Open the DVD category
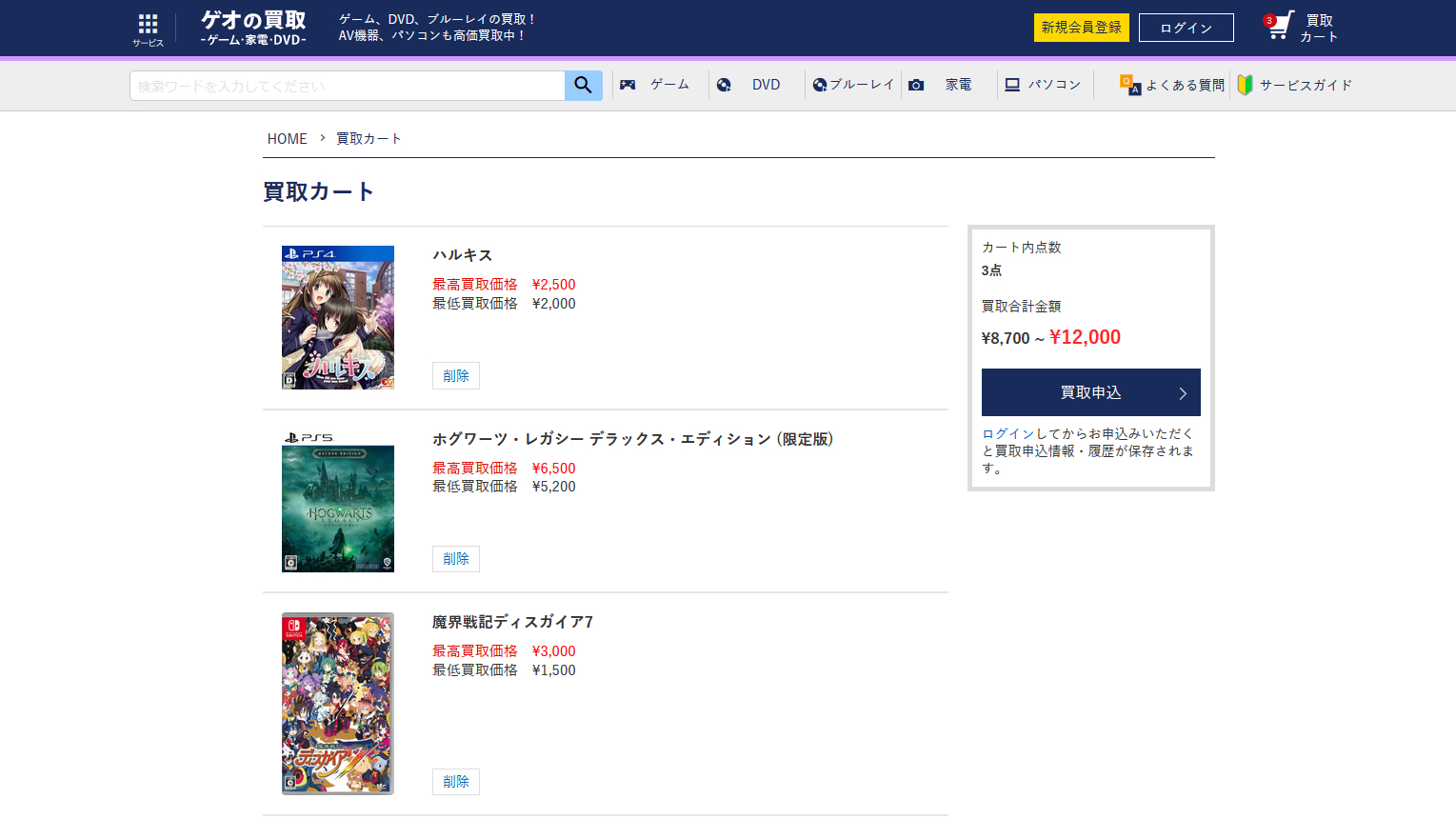The width and height of the screenshot is (1456, 819). click(x=766, y=85)
